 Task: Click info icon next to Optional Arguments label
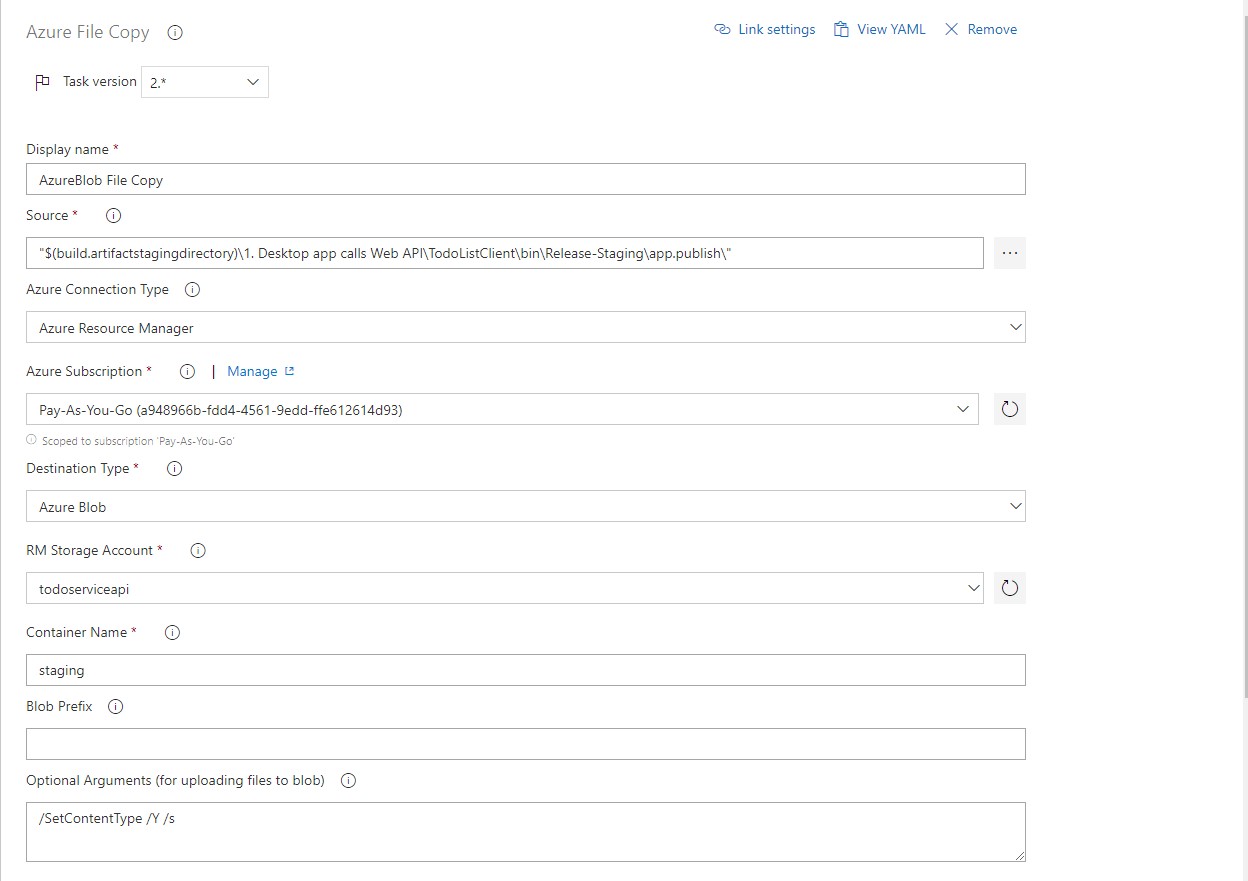pyautogui.click(x=348, y=780)
